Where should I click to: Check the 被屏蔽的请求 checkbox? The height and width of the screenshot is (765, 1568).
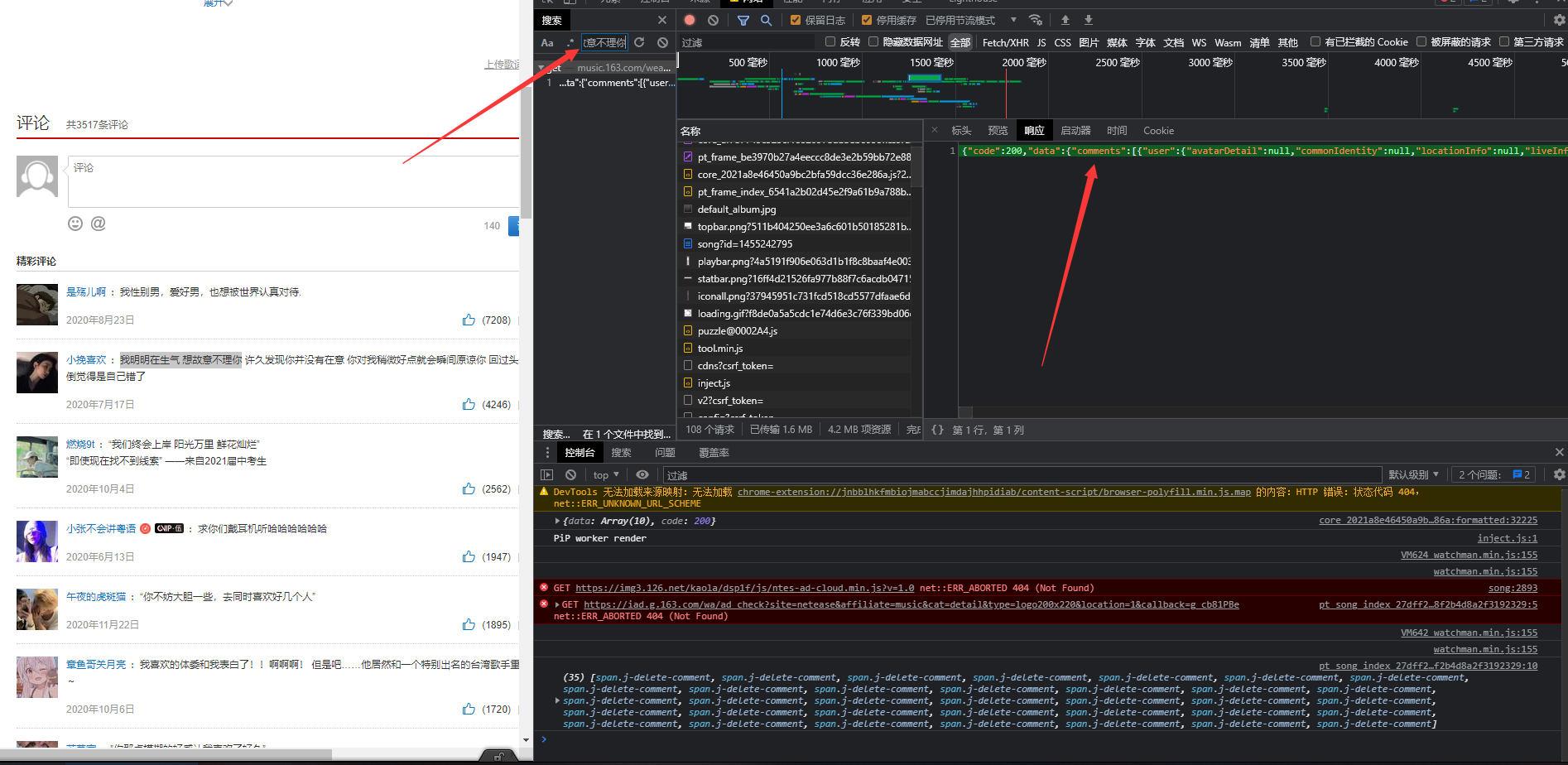[1421, 41]
